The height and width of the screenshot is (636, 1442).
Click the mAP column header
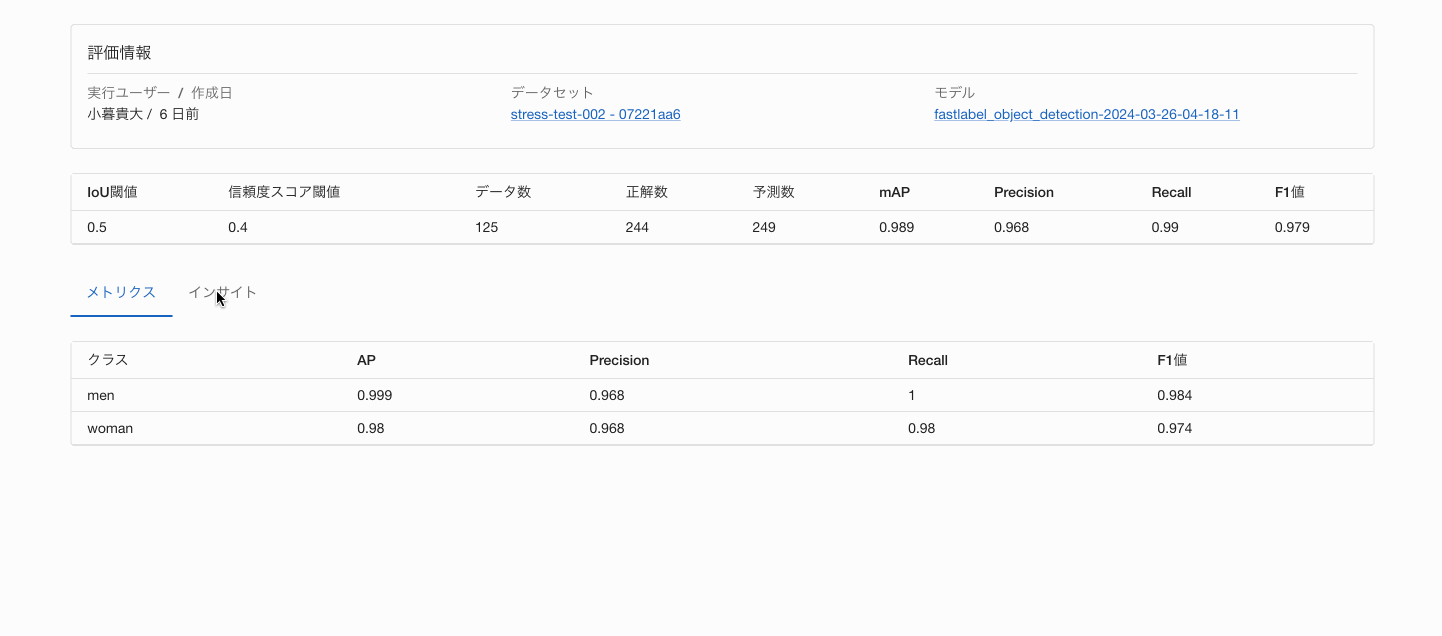(895, 192)
